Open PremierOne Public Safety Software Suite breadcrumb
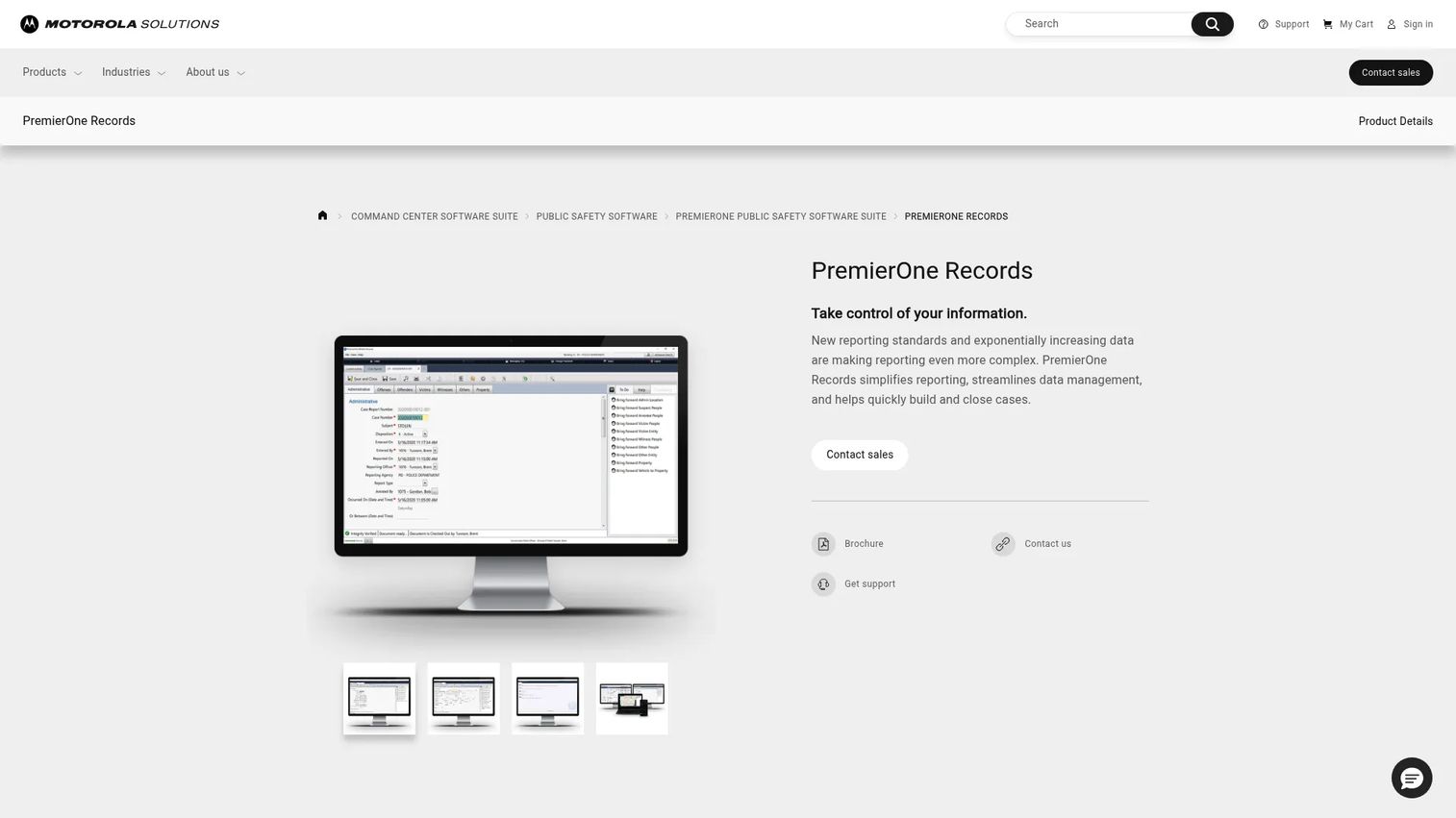The image size is (1456, 818). [x=781, y=216]
